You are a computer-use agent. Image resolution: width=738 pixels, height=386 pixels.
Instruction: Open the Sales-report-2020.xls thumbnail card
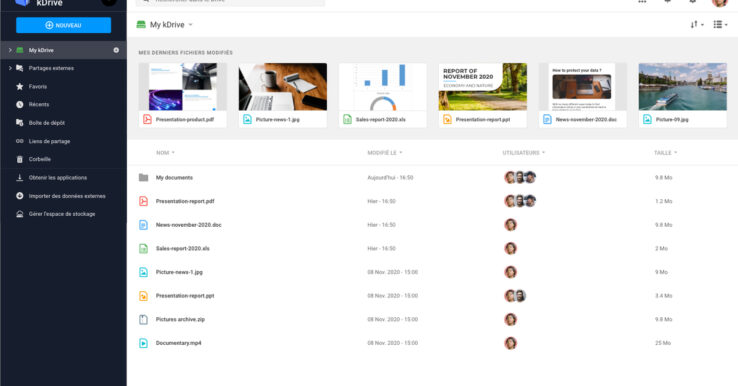pyautogui.click(x=383, y=95)
